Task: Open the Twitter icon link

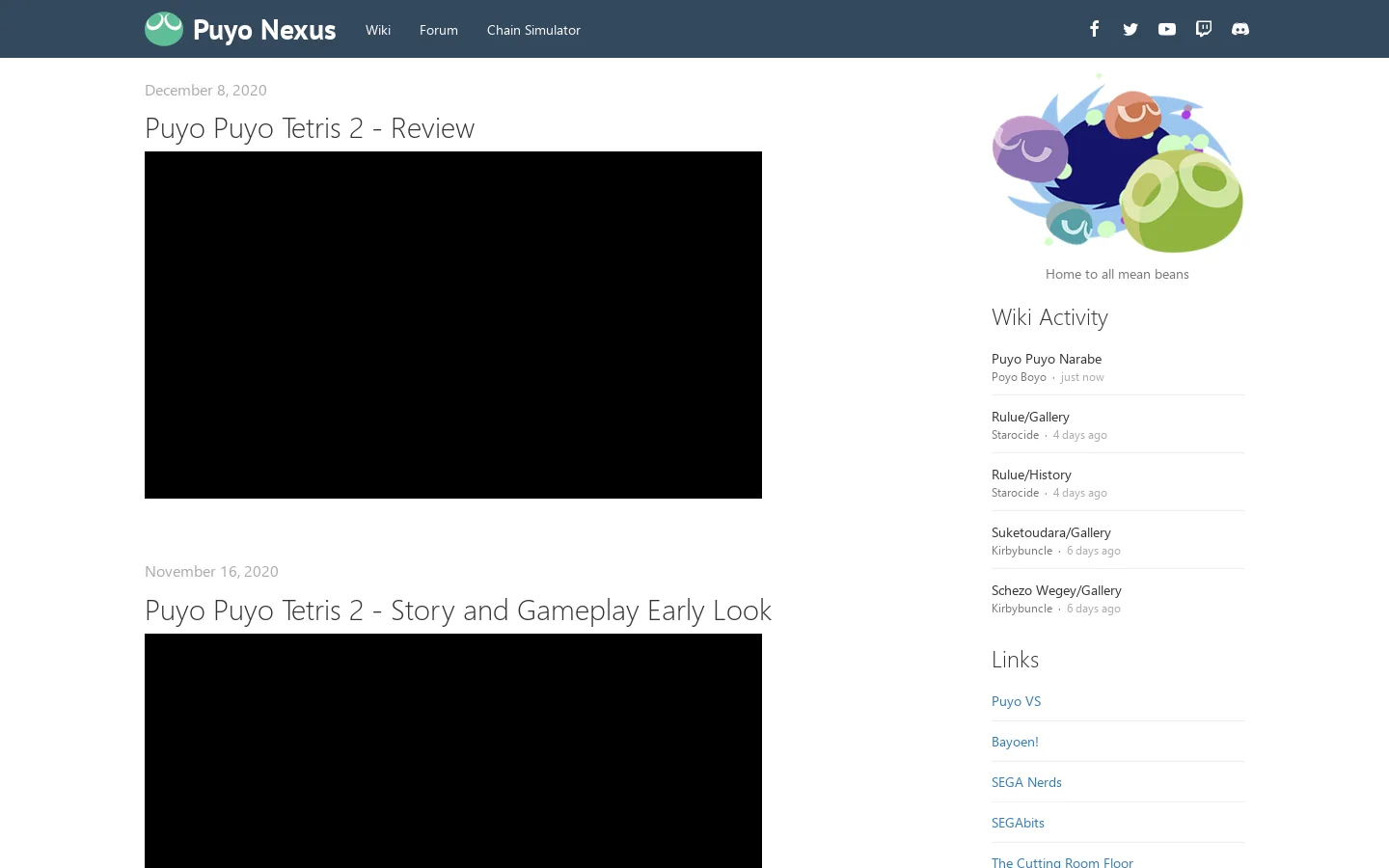Action: pyautogui.click(x=1130, y=29)
